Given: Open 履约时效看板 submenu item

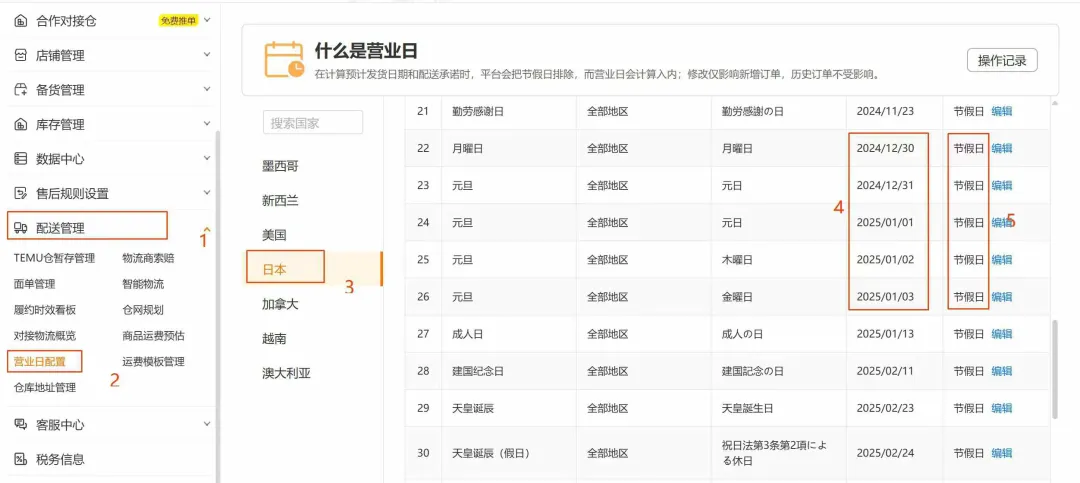Looking at the screenshot, I should [x=45, y=310].
